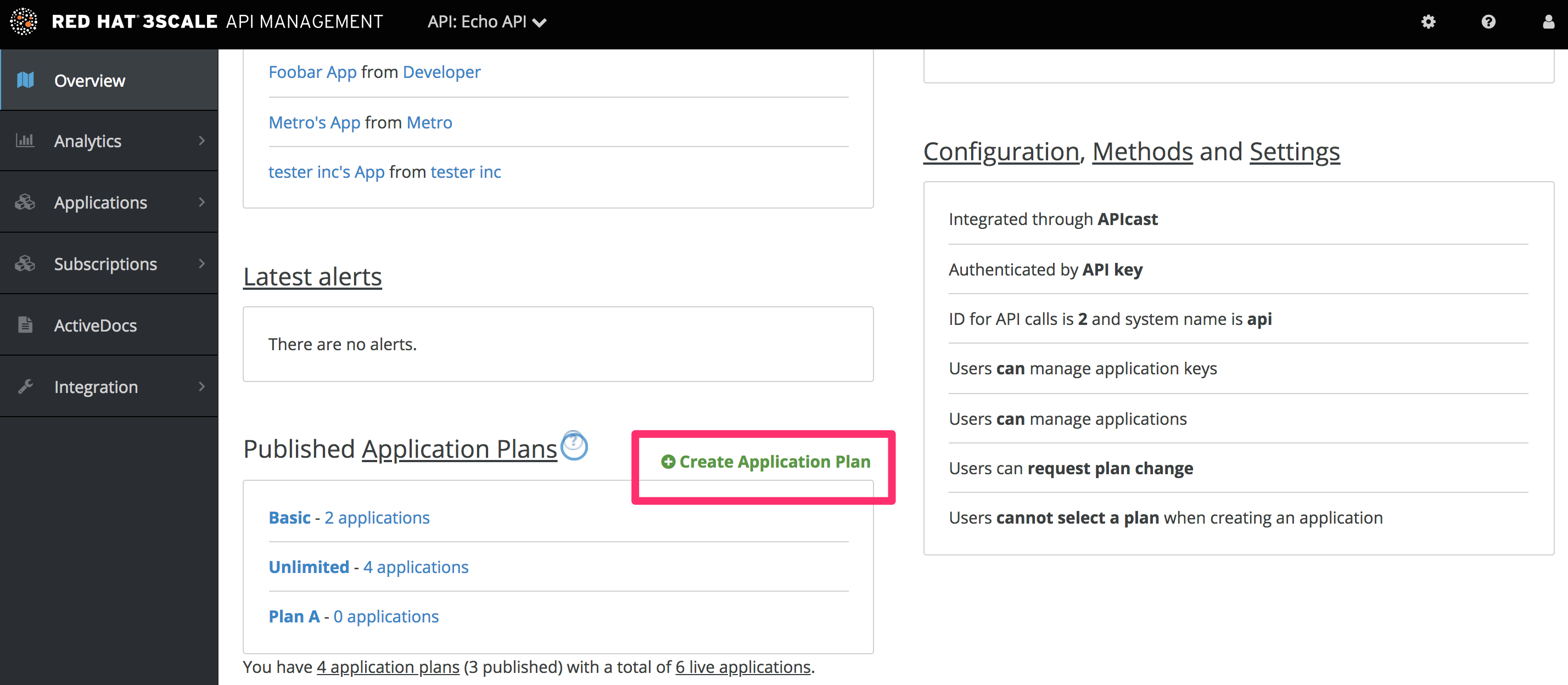Click the Subscriptions sidebar icon

click(x=27, y=264)
